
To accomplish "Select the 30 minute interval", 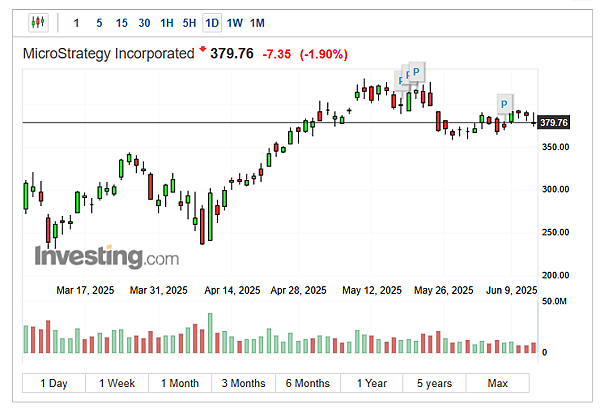I will pos(144,23).
